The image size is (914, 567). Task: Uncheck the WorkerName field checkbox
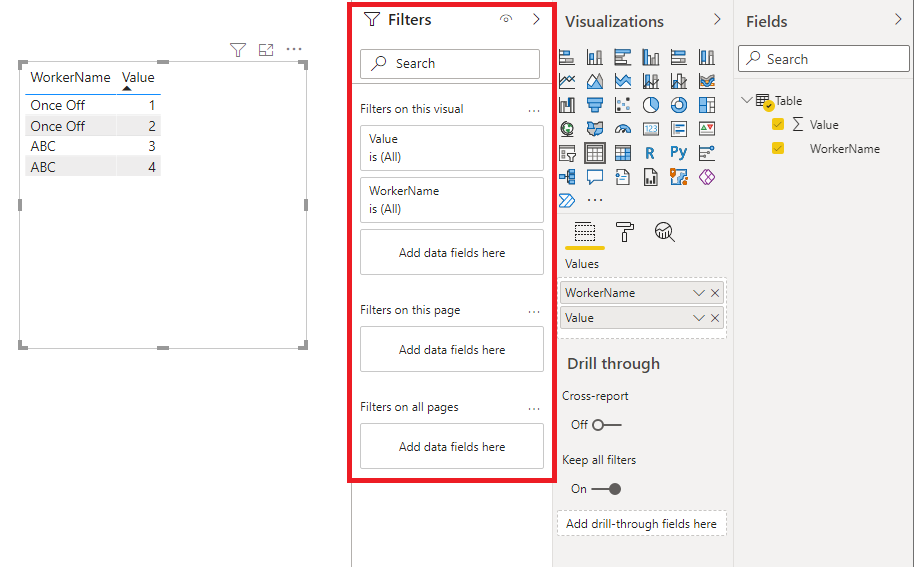point(778,148)
